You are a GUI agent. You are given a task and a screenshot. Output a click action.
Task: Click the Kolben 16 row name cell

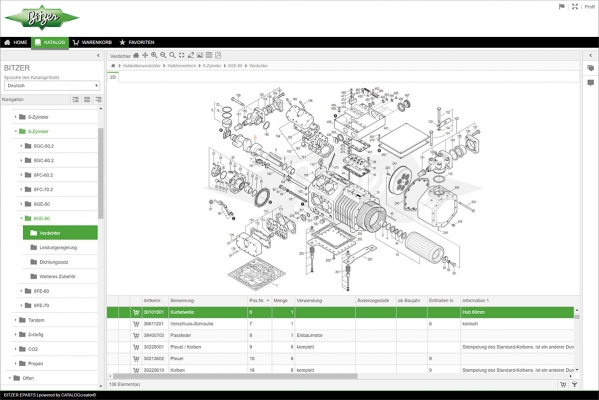click(208, 370)
